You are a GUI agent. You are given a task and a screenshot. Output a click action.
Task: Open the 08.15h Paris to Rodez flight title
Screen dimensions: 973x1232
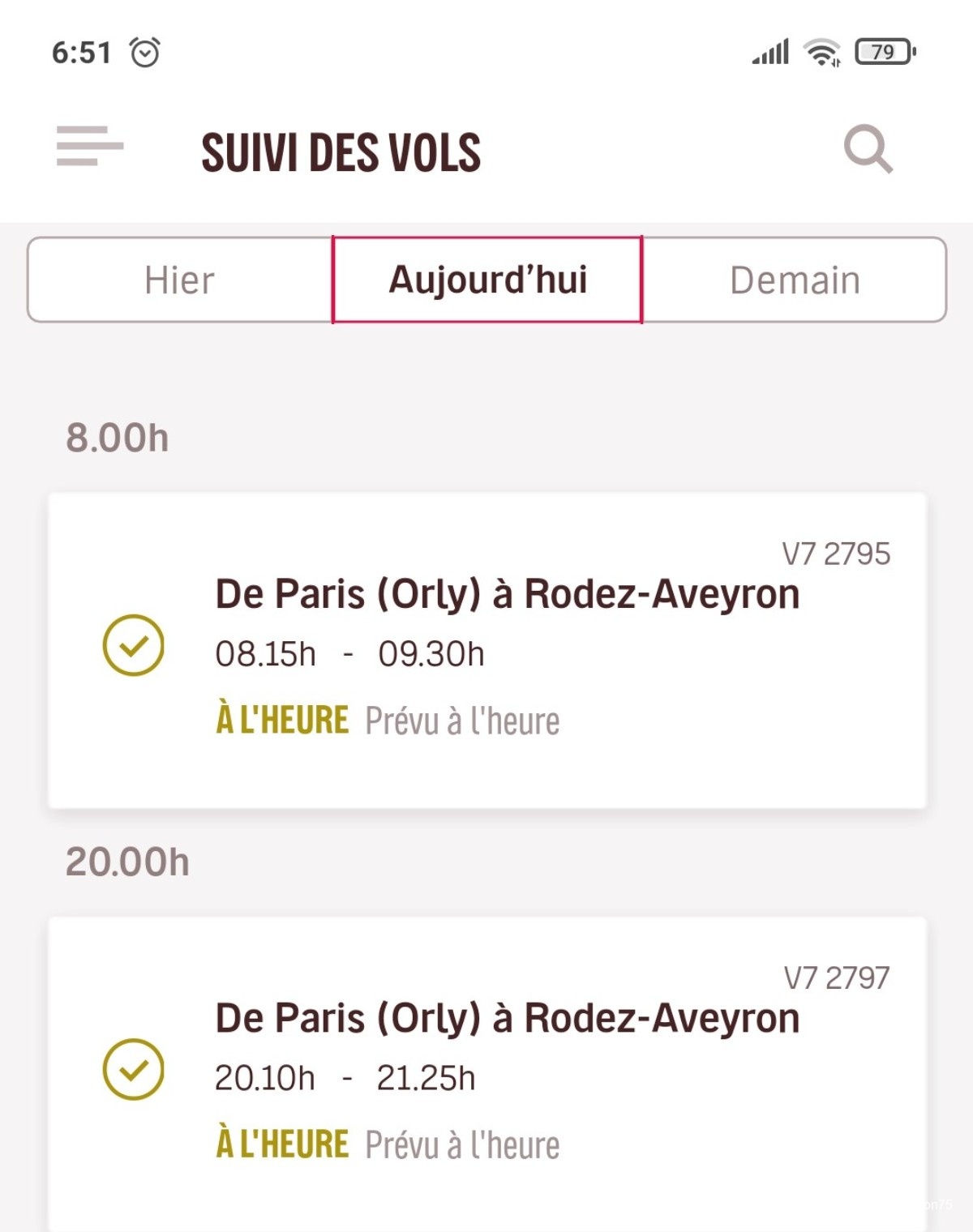(507, 594)
